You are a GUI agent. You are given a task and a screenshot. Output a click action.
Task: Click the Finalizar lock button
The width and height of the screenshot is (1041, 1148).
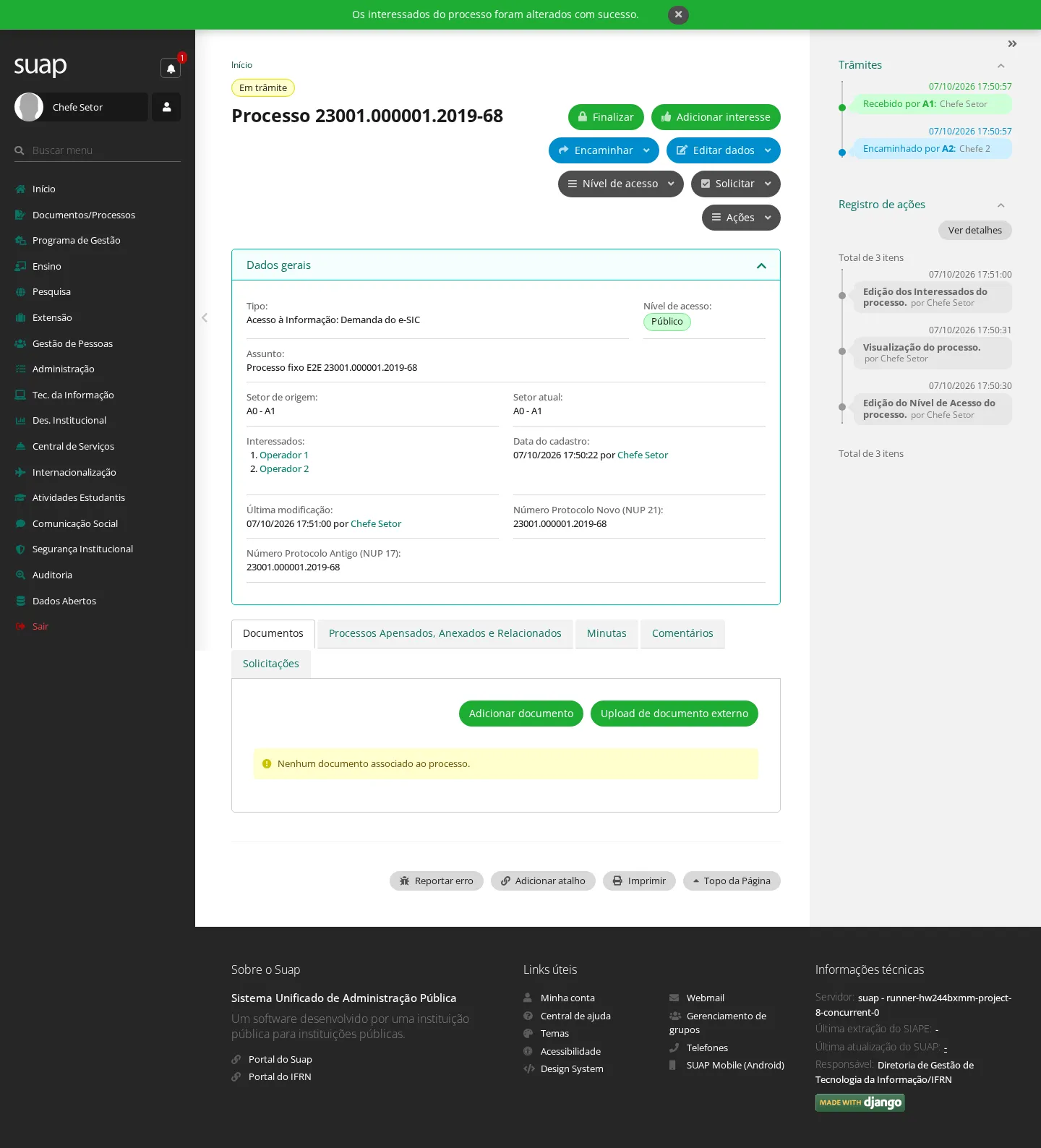tap(606, 117)
